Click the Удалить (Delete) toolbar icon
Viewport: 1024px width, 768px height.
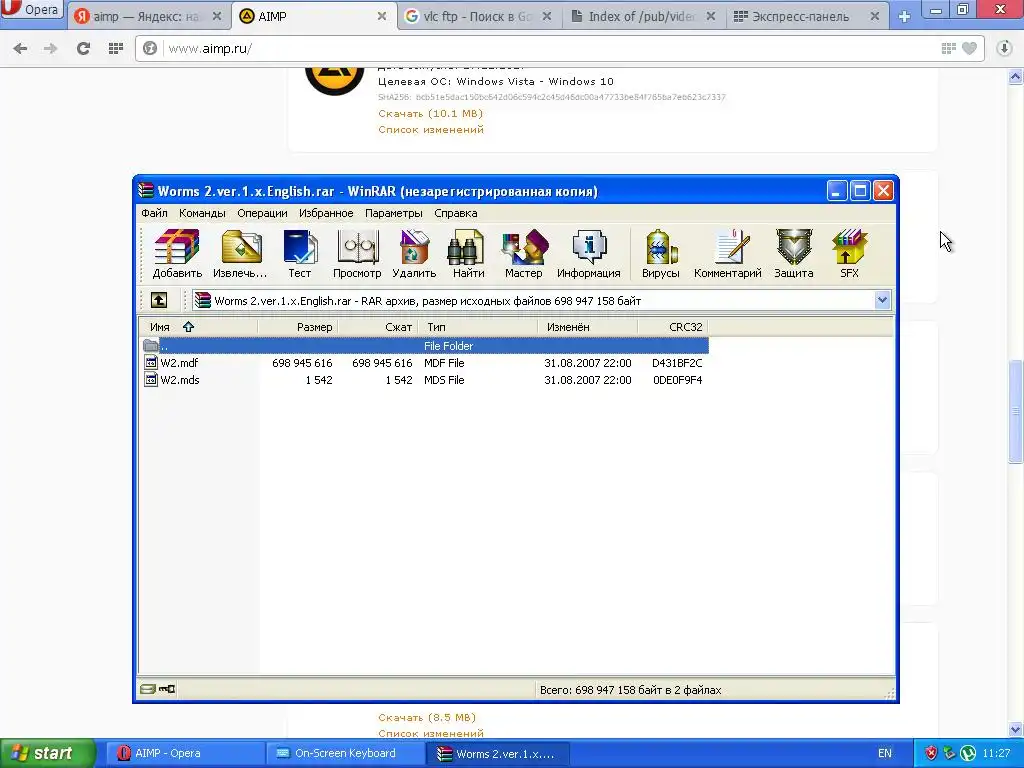click(x=414, y=254)
